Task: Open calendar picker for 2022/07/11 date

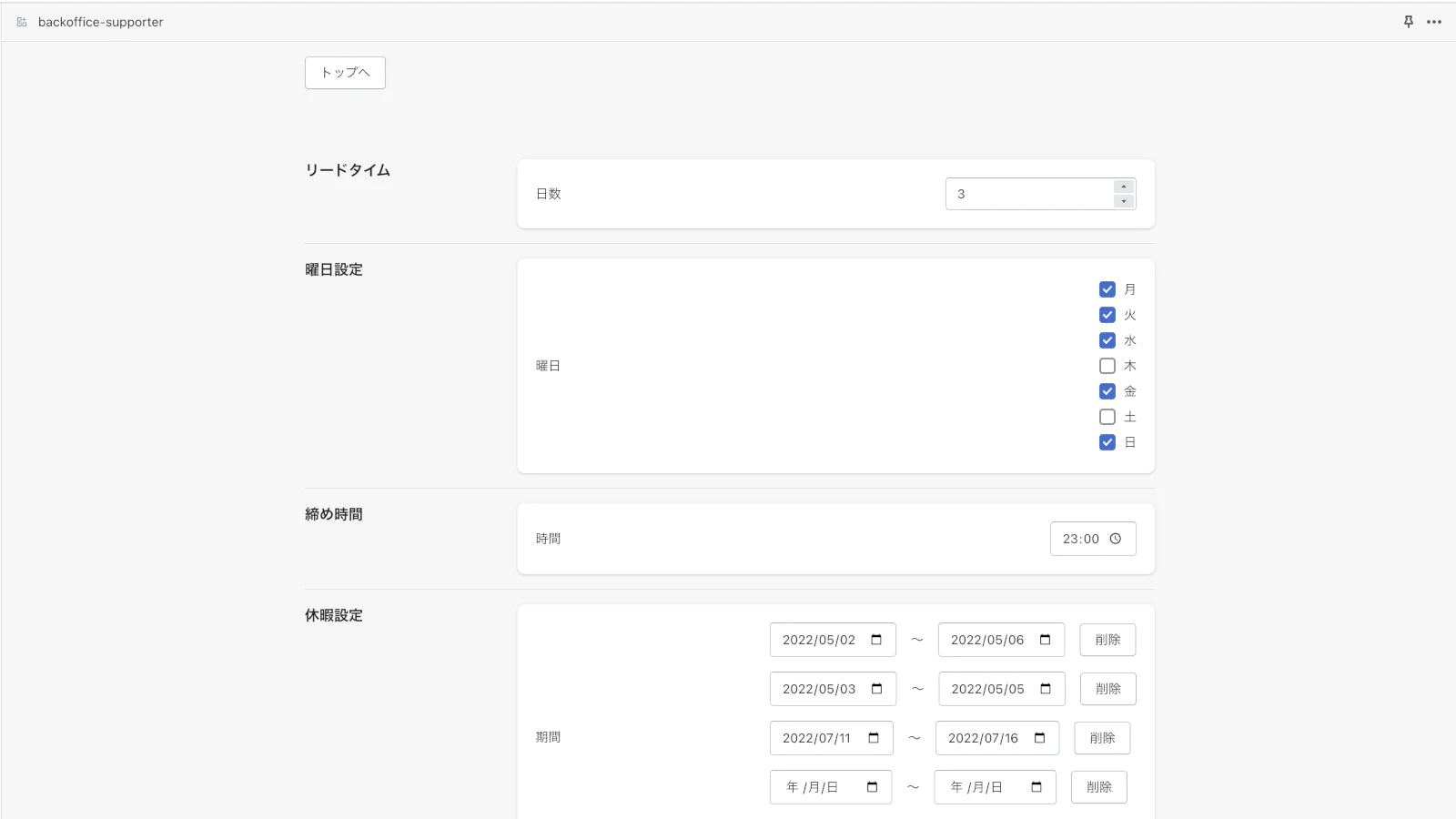Action: click(x=874, y=738)
